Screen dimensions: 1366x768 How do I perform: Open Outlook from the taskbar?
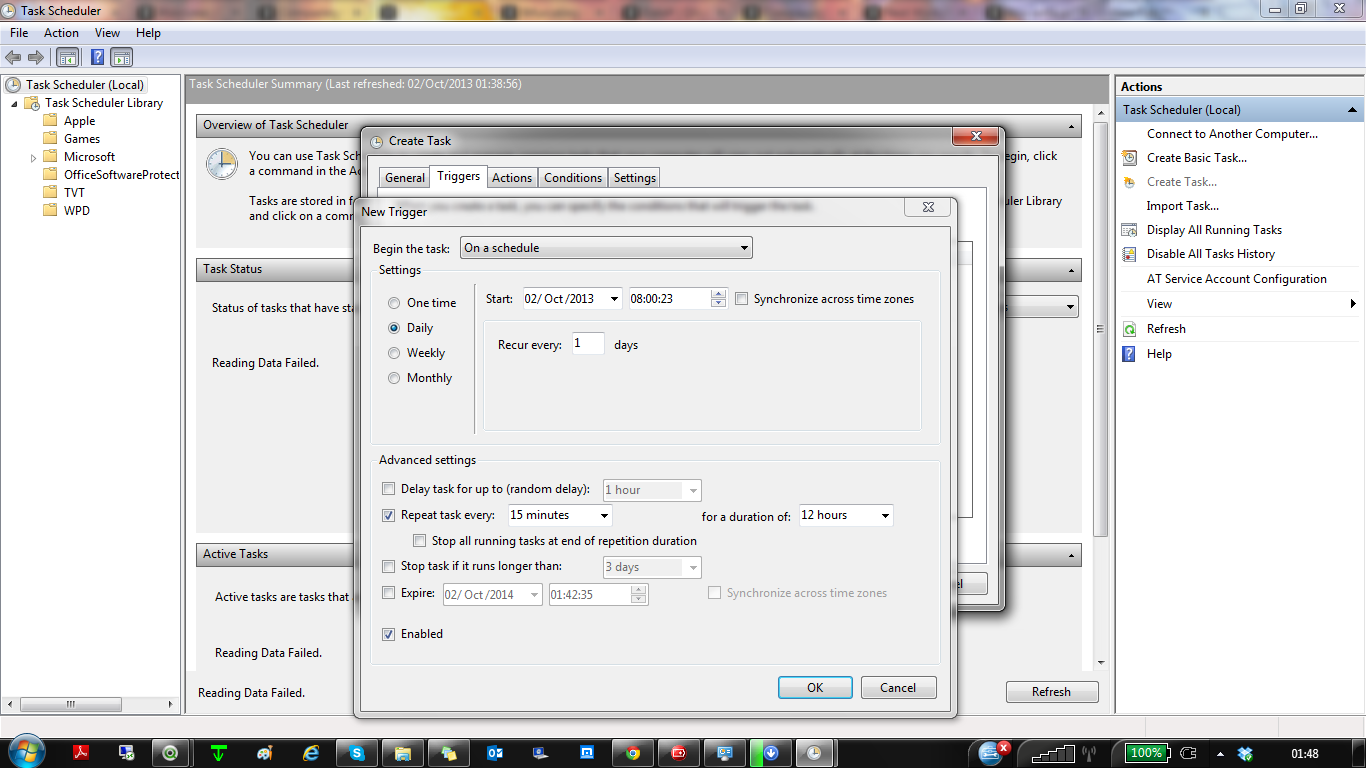[x=494, y=753]
